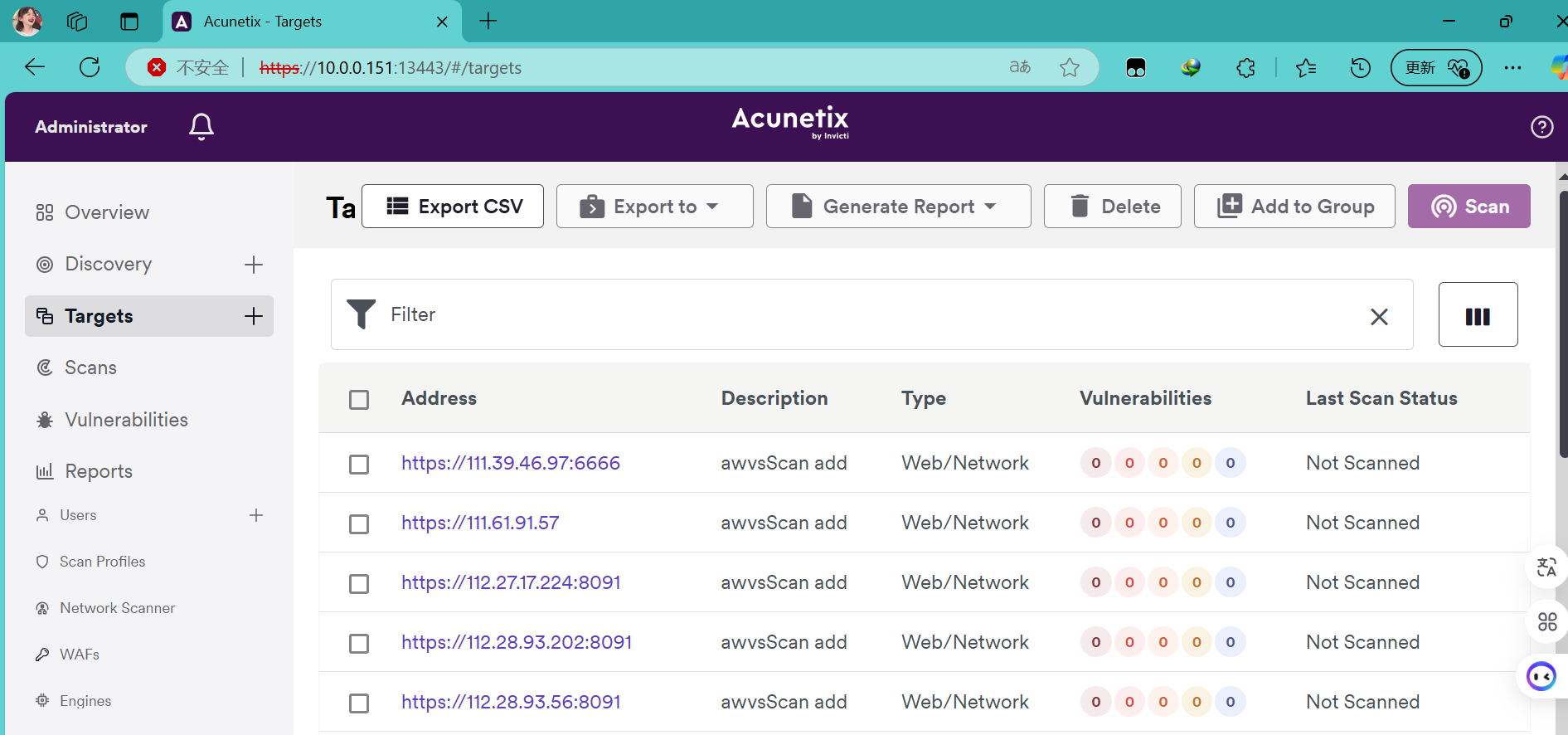The image size is (1568, 735).
Task: Bookmark the page with the star icon
Action: coord(1070,67)
